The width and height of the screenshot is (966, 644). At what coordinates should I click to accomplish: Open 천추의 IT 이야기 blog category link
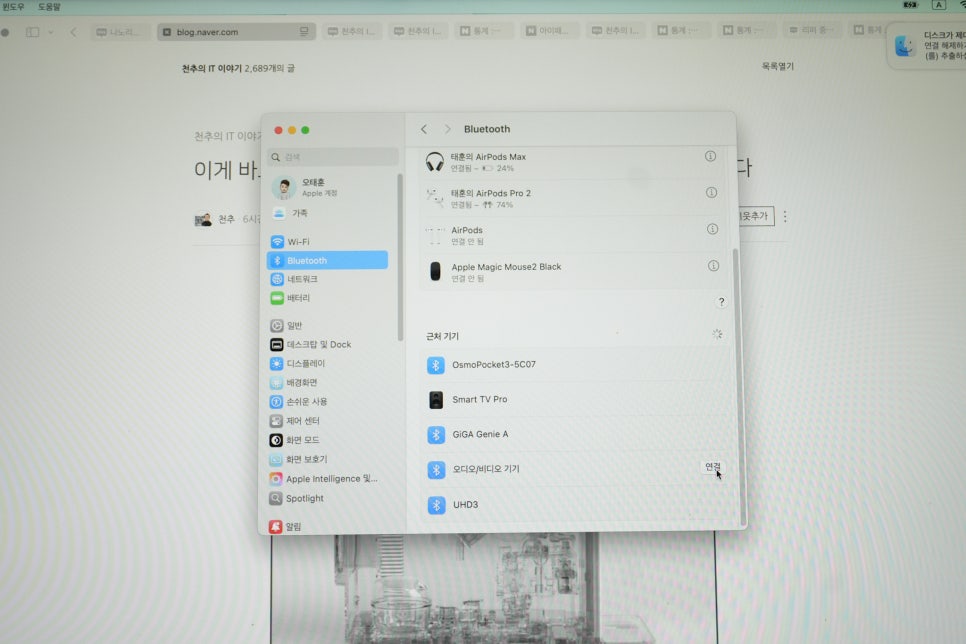(228, 136)
